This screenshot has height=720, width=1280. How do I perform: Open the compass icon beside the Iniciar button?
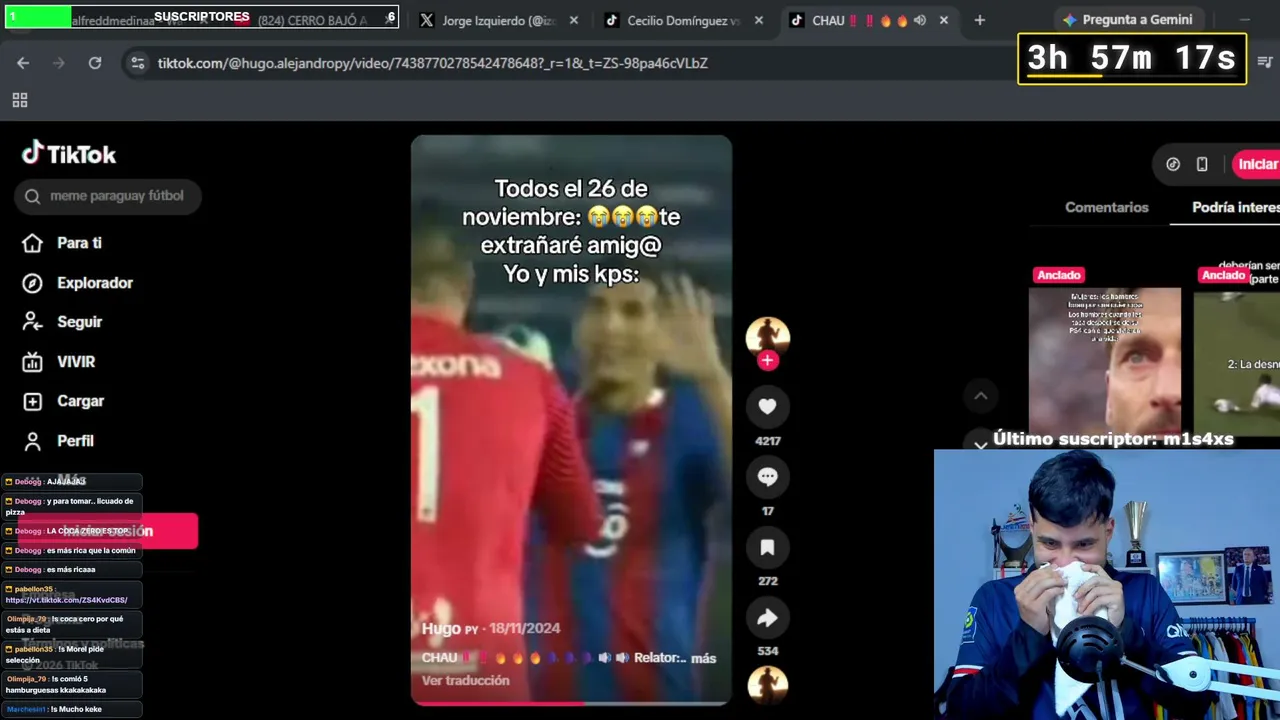coord(1173,164)
